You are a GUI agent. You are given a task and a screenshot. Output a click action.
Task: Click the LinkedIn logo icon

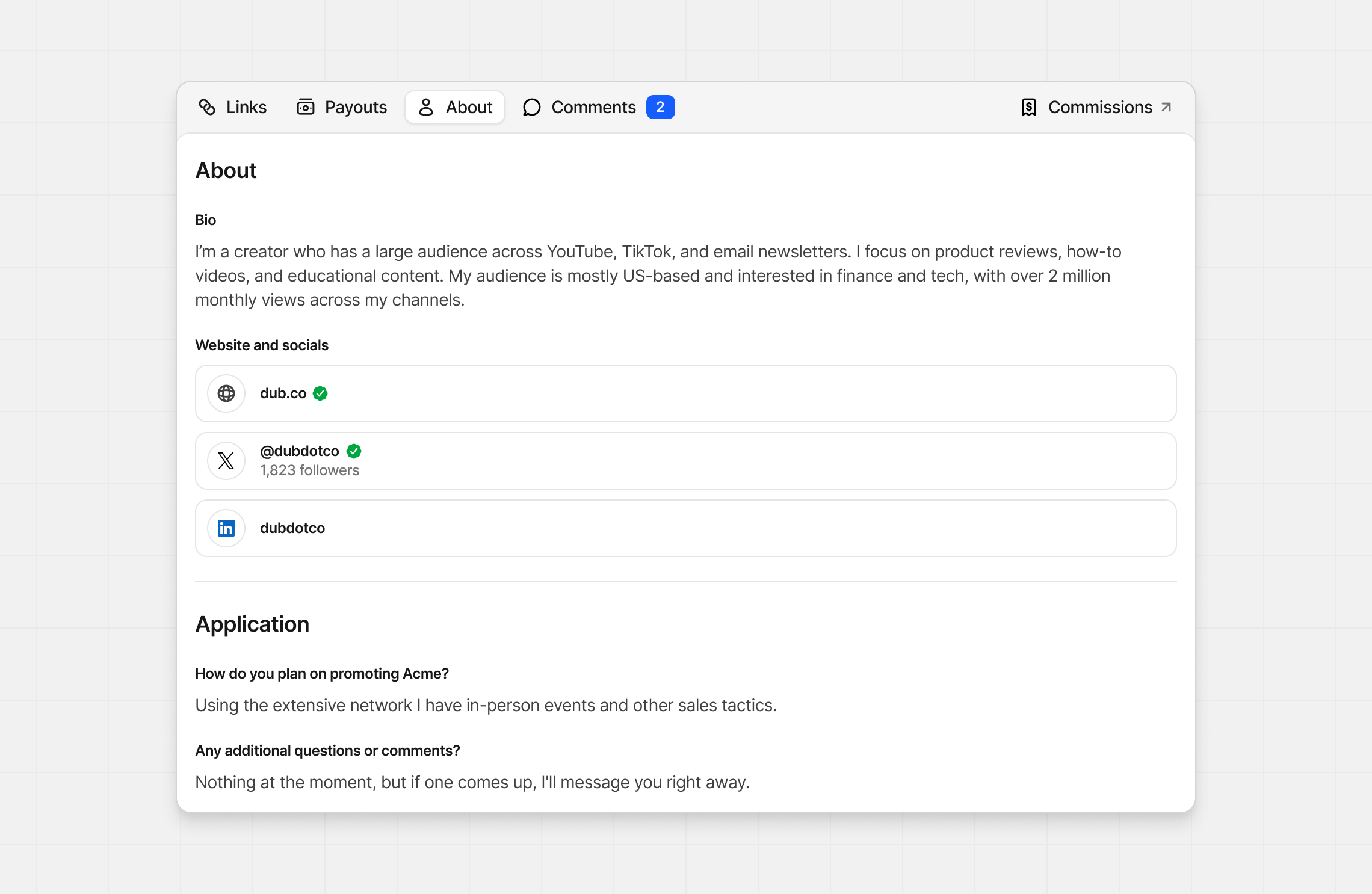(226, 528)
